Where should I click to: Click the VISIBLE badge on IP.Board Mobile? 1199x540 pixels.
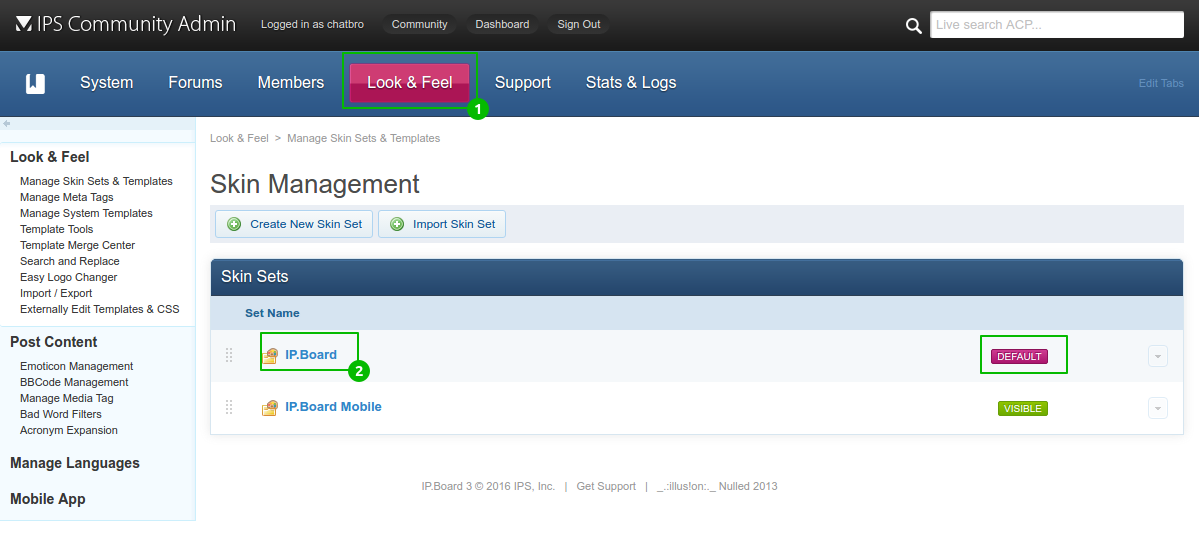1022,408
